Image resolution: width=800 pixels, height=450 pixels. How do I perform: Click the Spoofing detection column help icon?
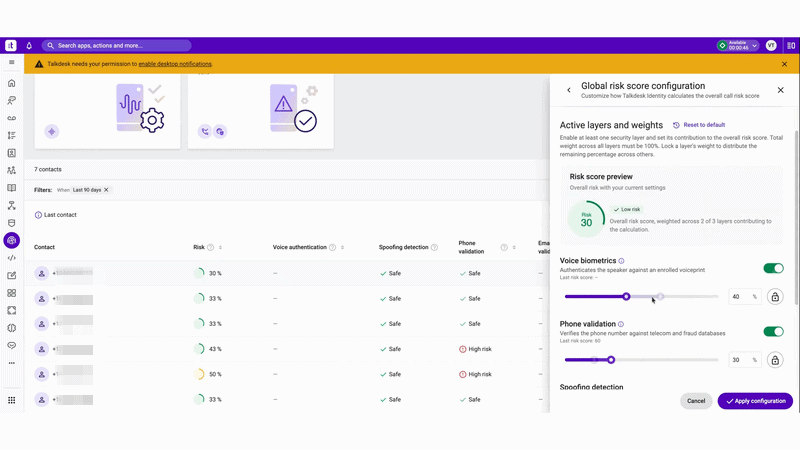coord(434,247)
